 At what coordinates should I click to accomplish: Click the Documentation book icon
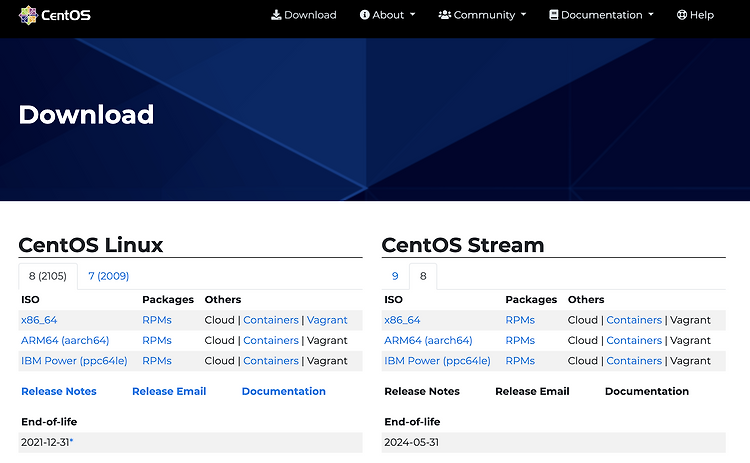[x=553, y=15]
